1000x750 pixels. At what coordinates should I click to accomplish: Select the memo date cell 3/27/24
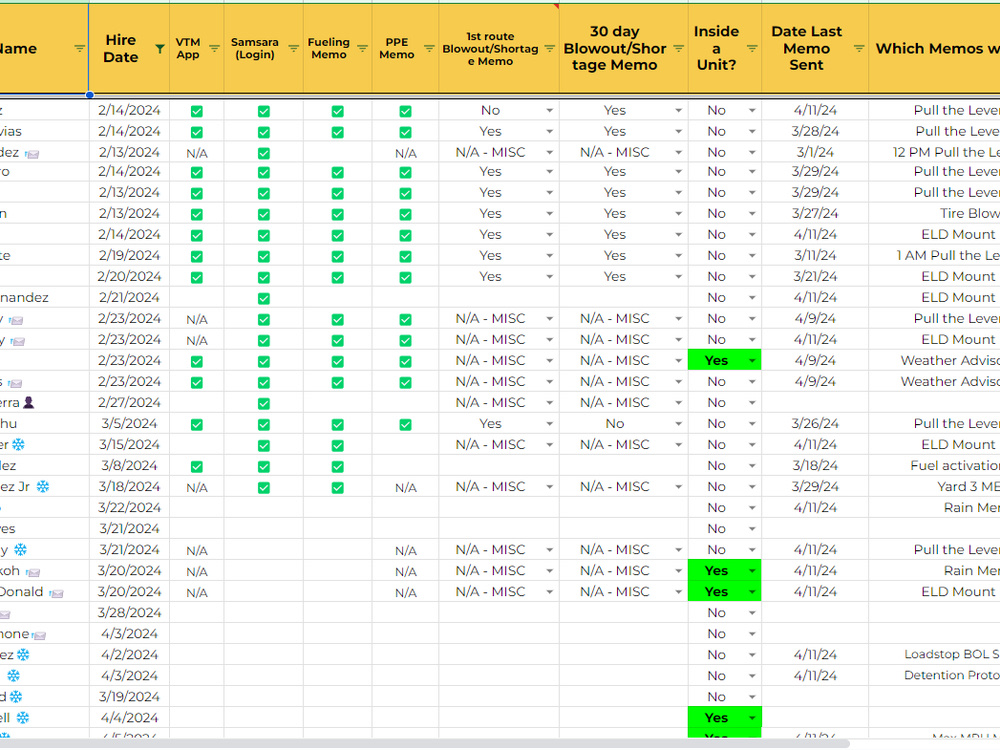tap(815, 213)
